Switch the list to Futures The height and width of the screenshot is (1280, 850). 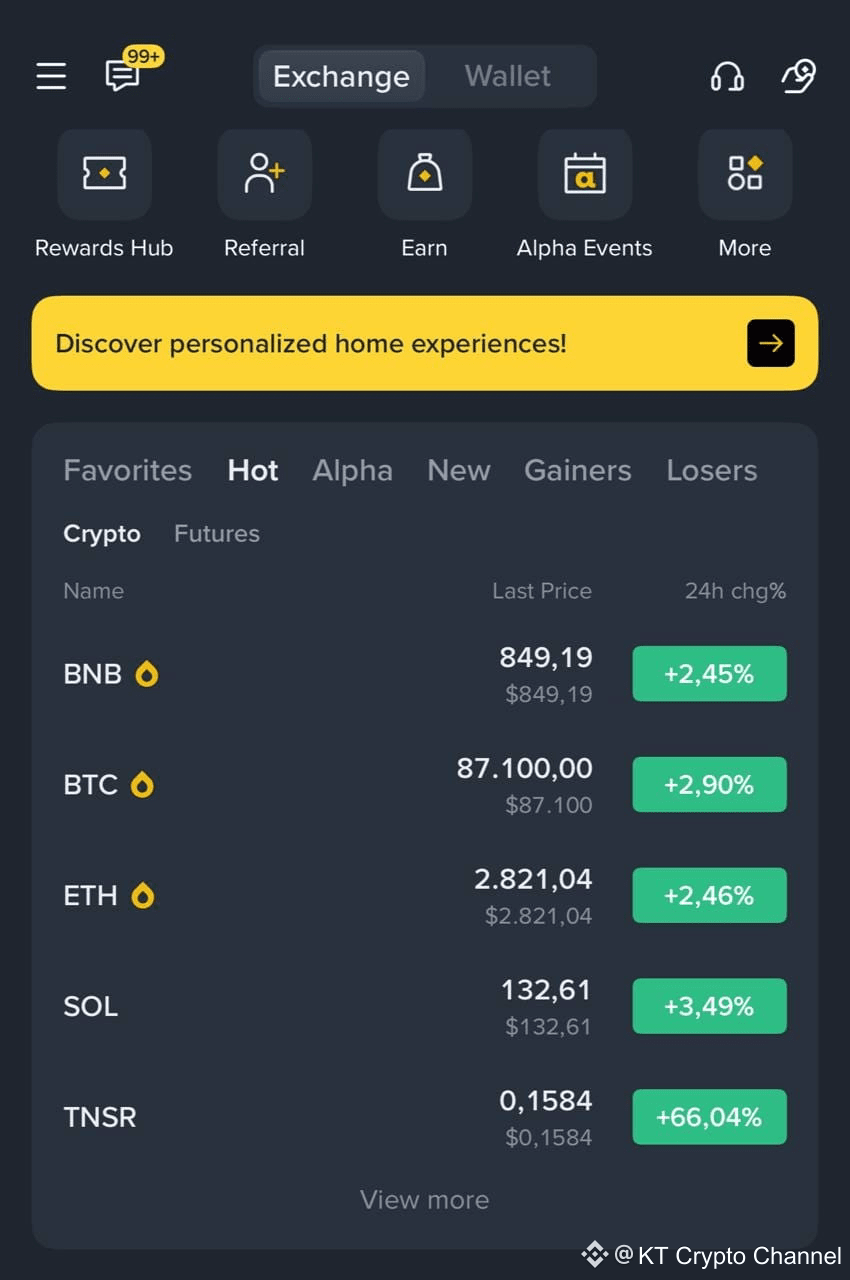pos(217,534)
